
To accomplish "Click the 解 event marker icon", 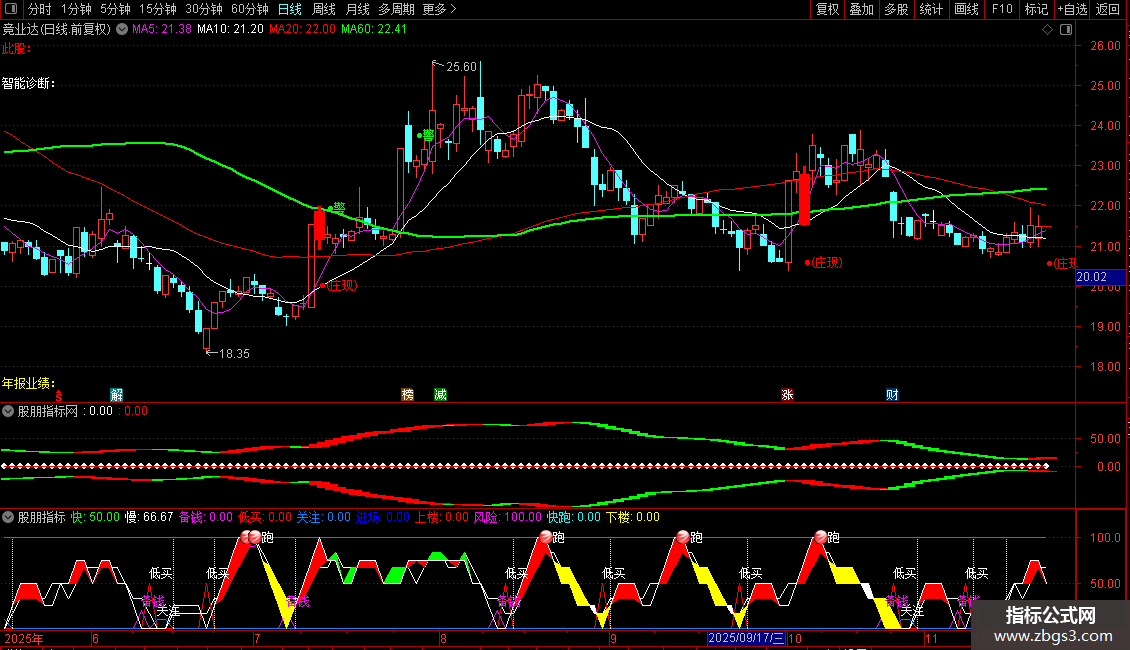I will click(116, 394).
